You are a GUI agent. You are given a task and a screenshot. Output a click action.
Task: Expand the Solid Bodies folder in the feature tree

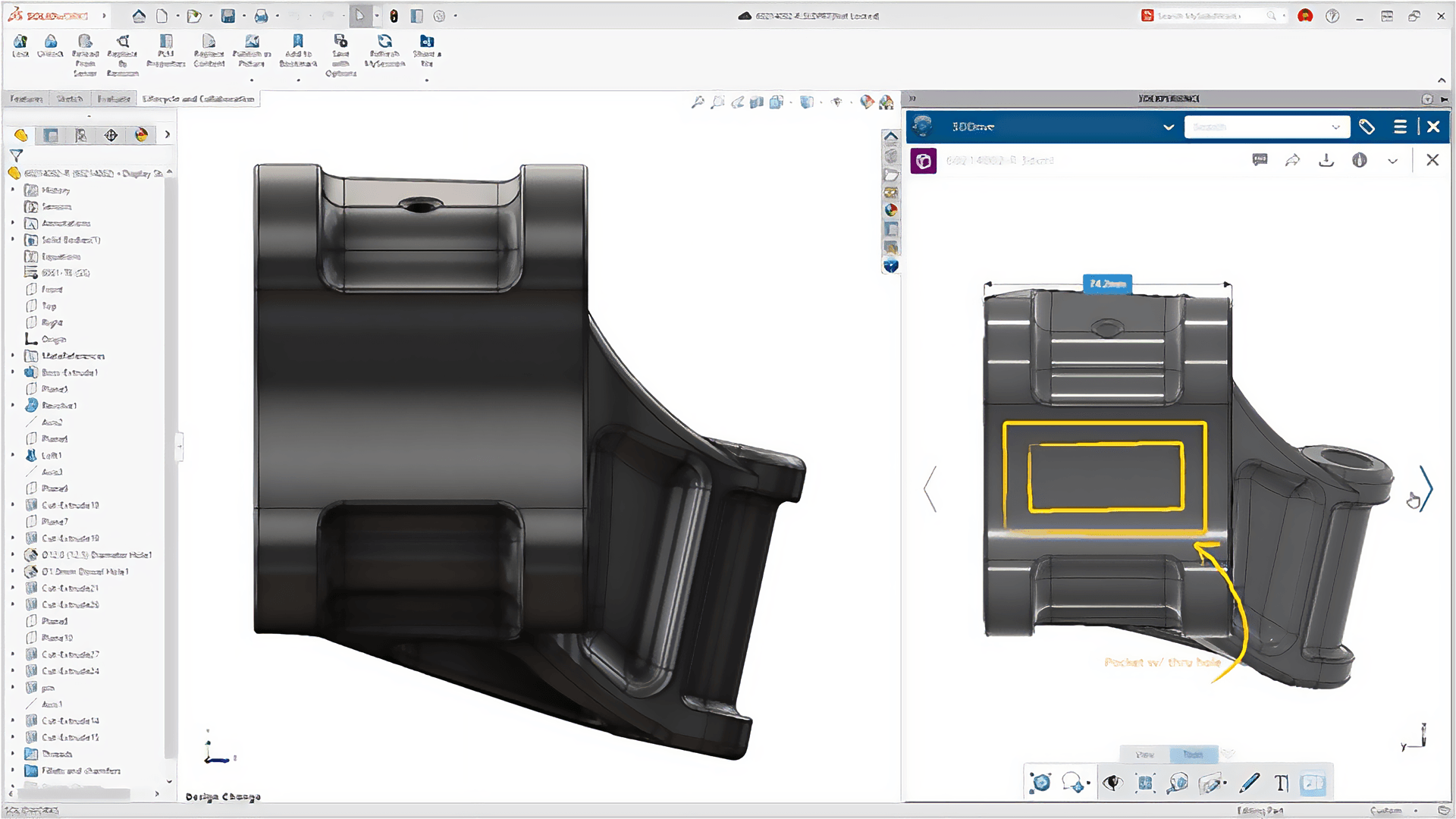coord(13,240)
